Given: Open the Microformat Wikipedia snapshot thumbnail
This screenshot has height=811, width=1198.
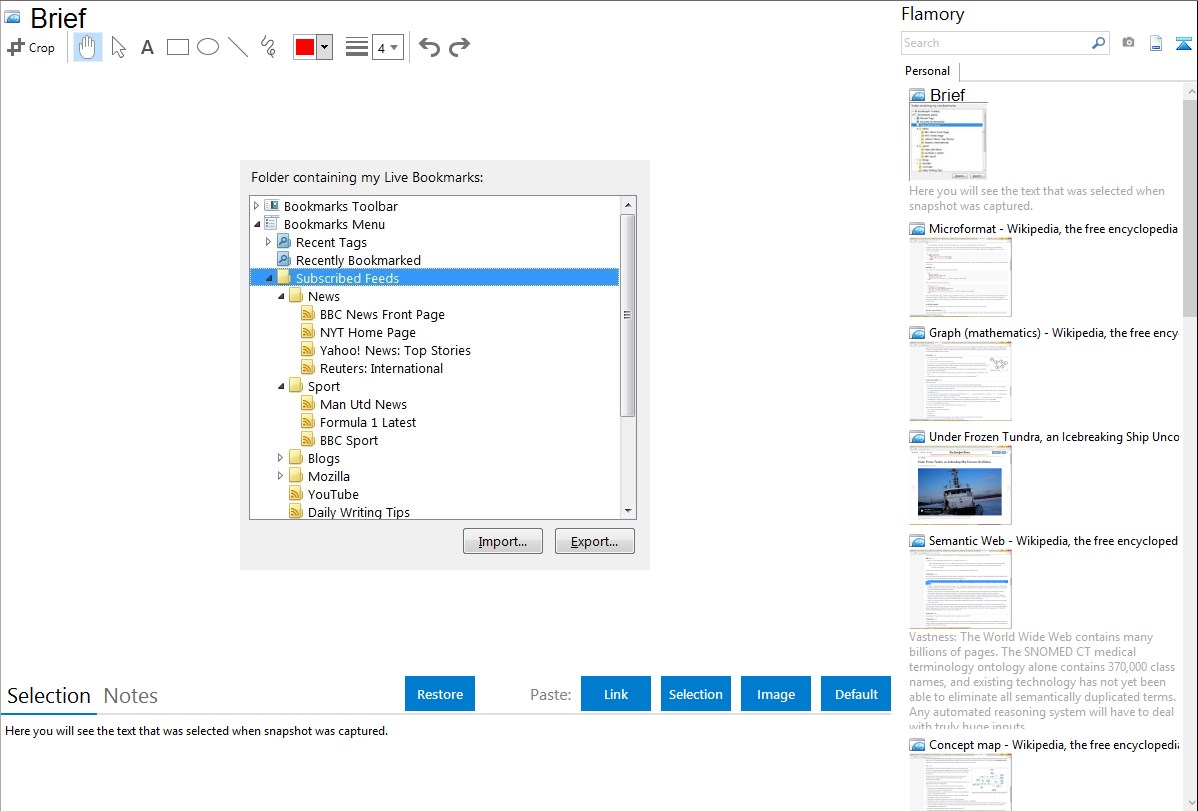Looking at the screenshot, I should (x=960, y=277).
